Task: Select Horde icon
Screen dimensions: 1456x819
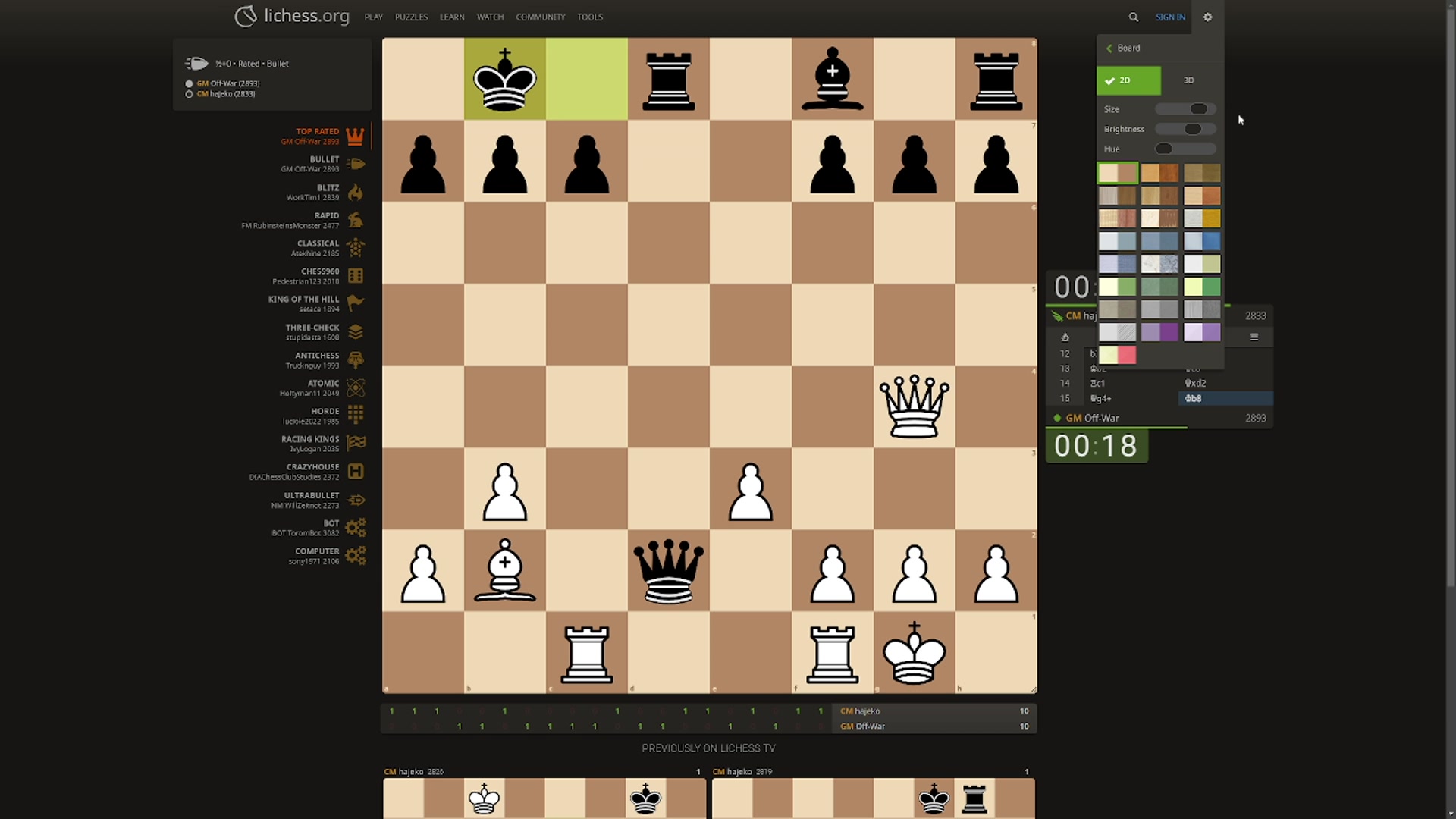Action: (x=355, y=416)
